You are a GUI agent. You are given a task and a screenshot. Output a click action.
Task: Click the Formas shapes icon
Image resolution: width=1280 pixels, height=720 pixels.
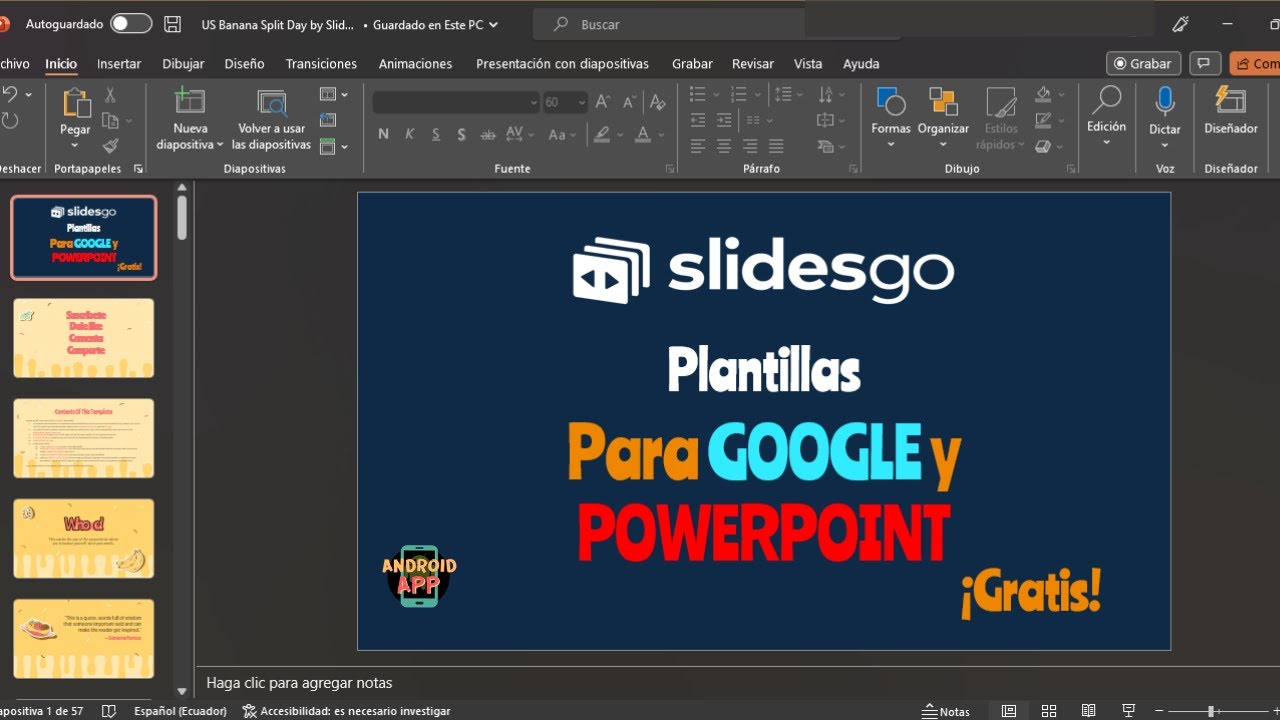click(x=890, y=102)
